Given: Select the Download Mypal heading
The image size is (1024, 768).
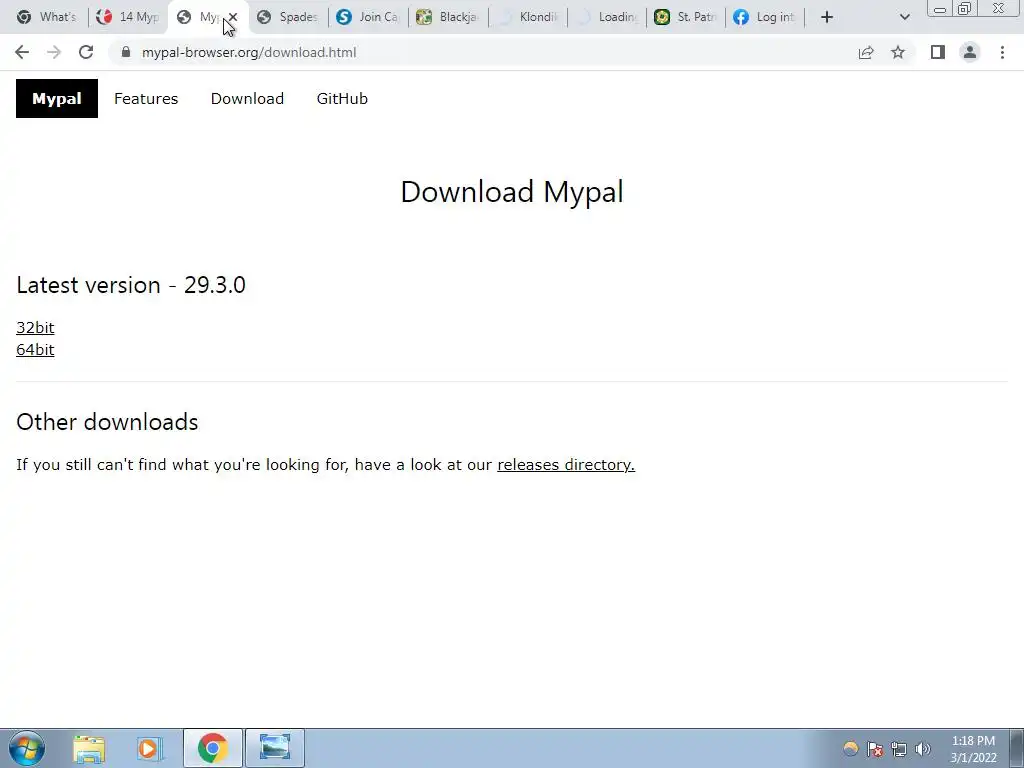Looking at the screenshot, I should [512, 191].
